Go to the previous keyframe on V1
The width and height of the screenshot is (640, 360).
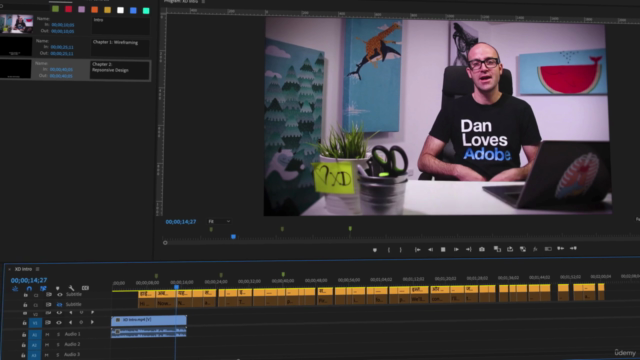click(71, 322)
